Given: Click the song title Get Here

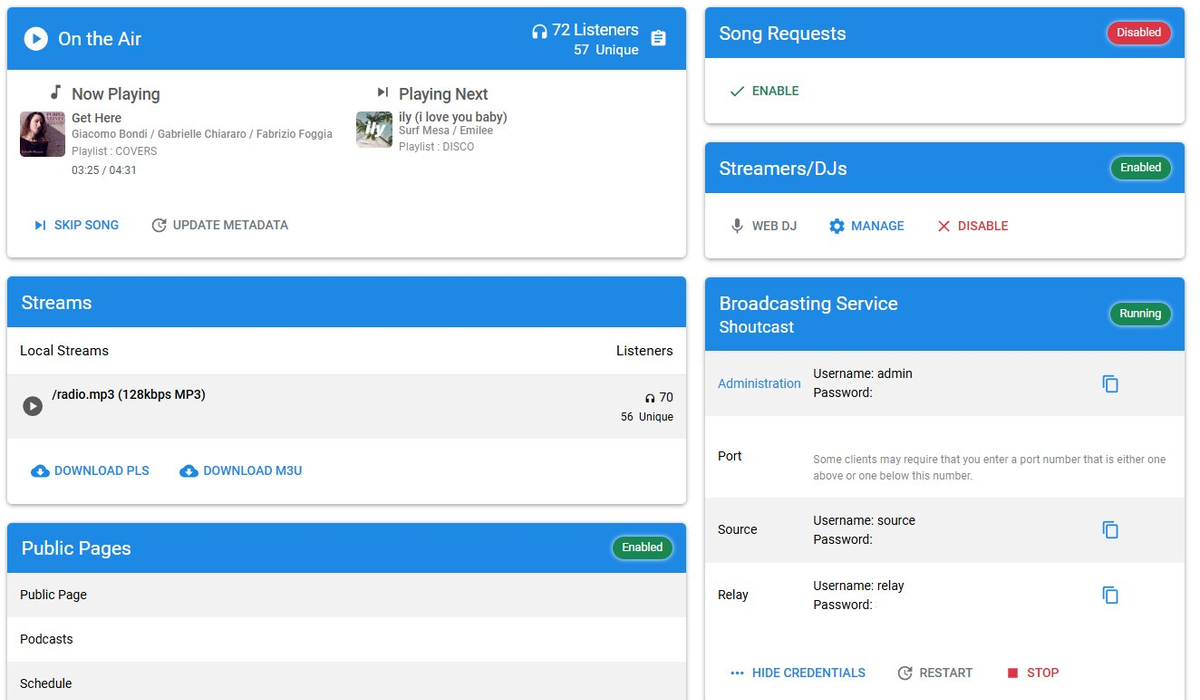Looking at the screenshot, I should 96,118.
